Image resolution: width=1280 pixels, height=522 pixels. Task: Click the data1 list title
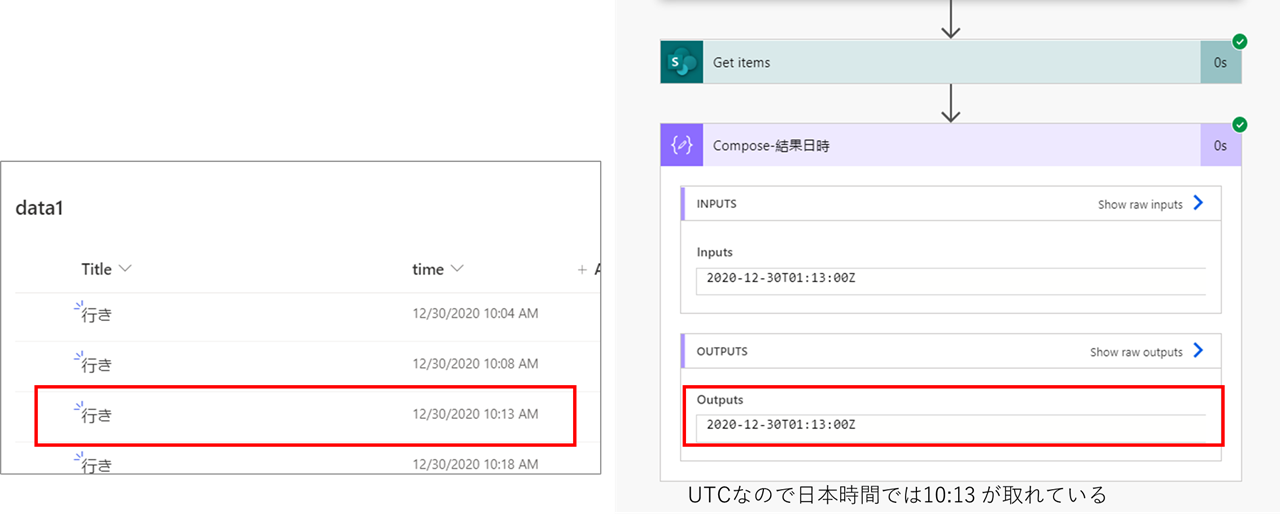click(41, 208)
